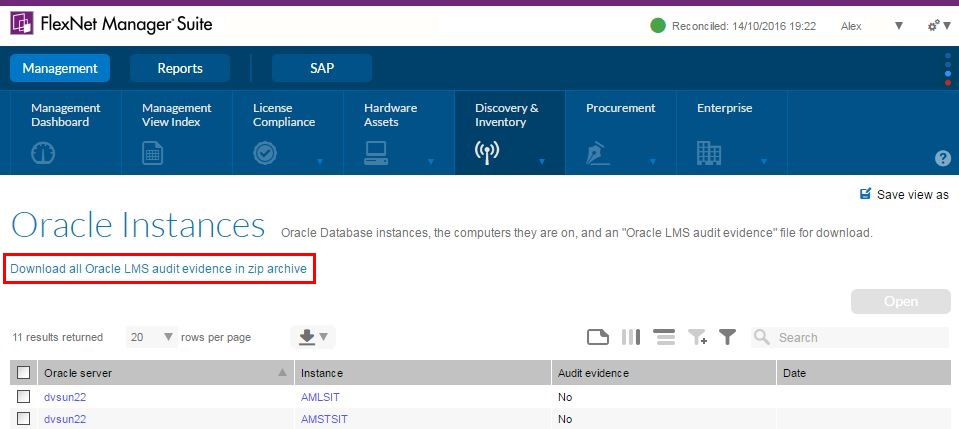The image size is (959, 429).
Task: Expand the Enterprise dropdown arrow
Action: coord(764,162)
